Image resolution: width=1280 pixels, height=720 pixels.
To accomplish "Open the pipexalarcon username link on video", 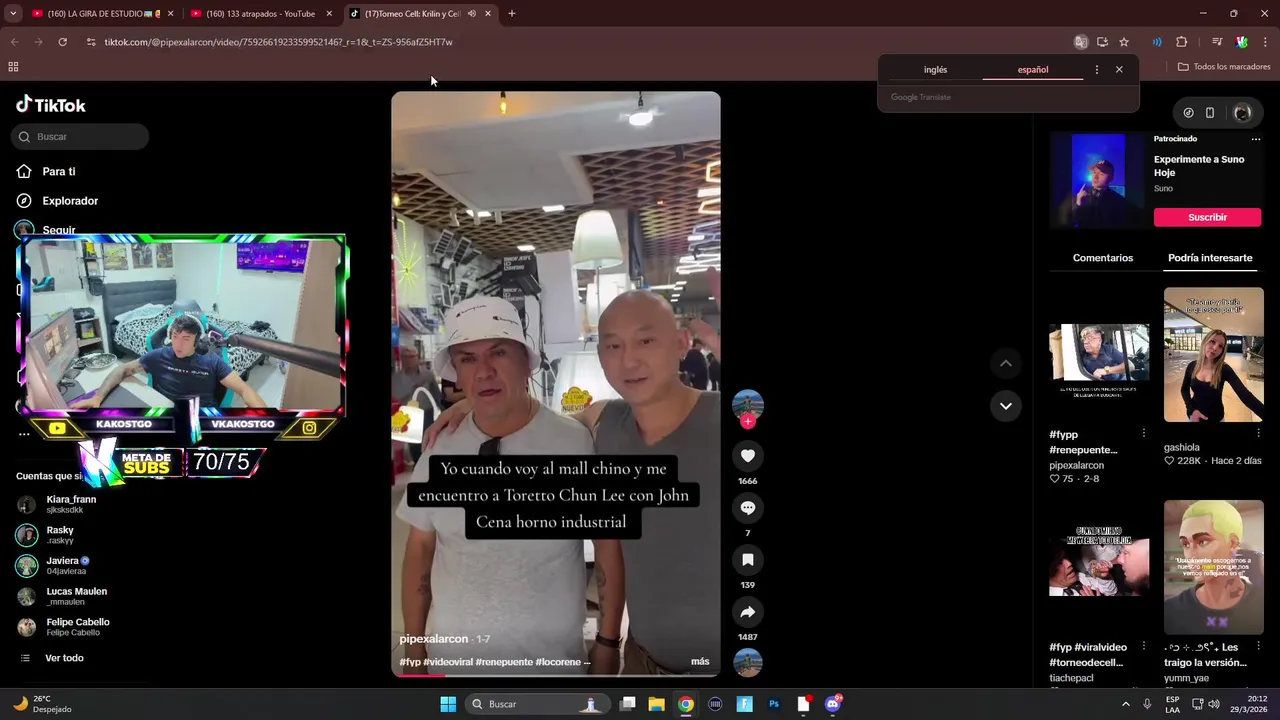I will (433, 639).
